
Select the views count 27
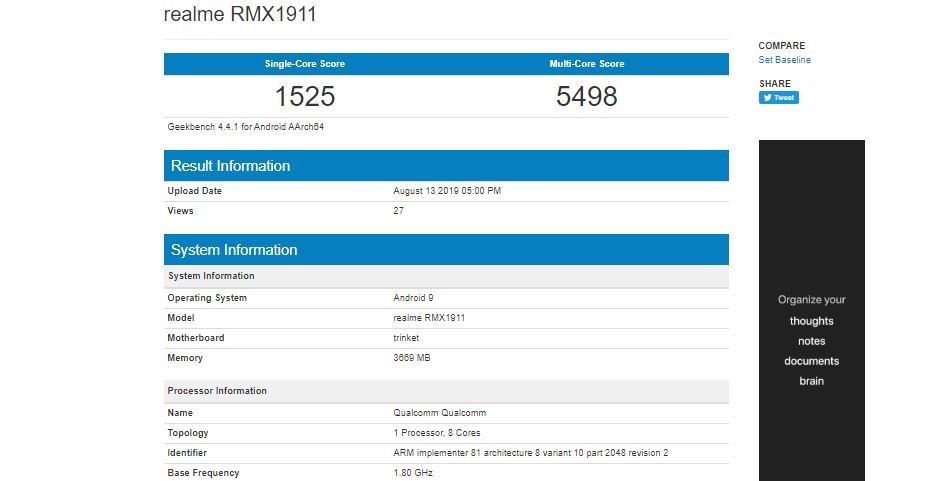[x=398, y=211]
